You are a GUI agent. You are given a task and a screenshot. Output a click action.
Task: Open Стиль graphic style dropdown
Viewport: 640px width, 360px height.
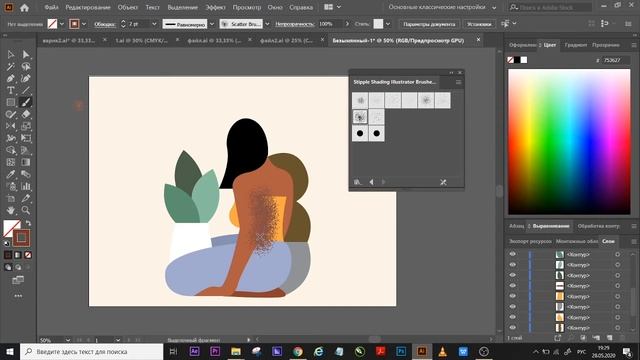(388, 24)
